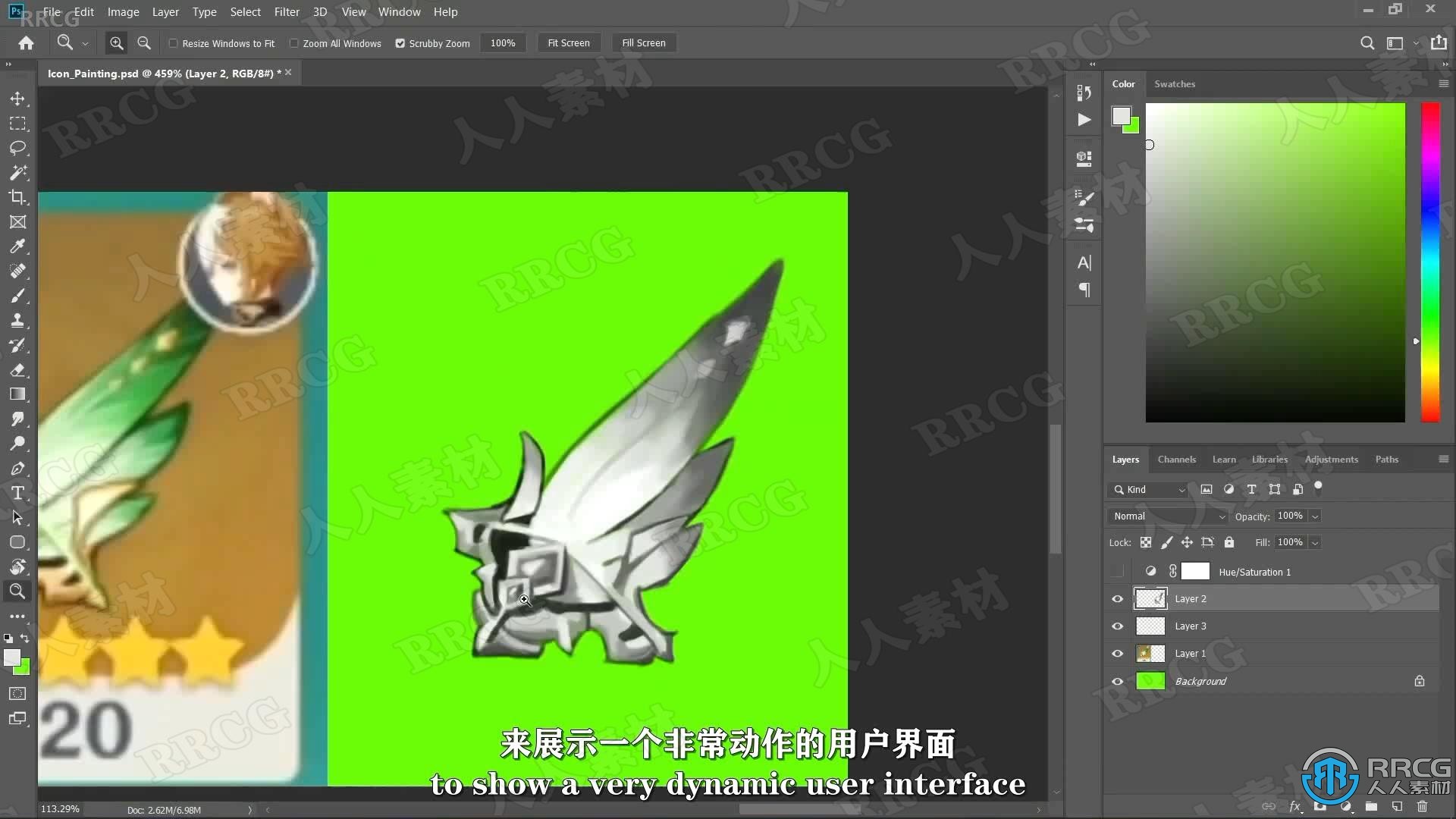This screenshot has height=819, width=1456.
Task: Open the Kind filter dropdown
Action: click(x=1147, y=490)
